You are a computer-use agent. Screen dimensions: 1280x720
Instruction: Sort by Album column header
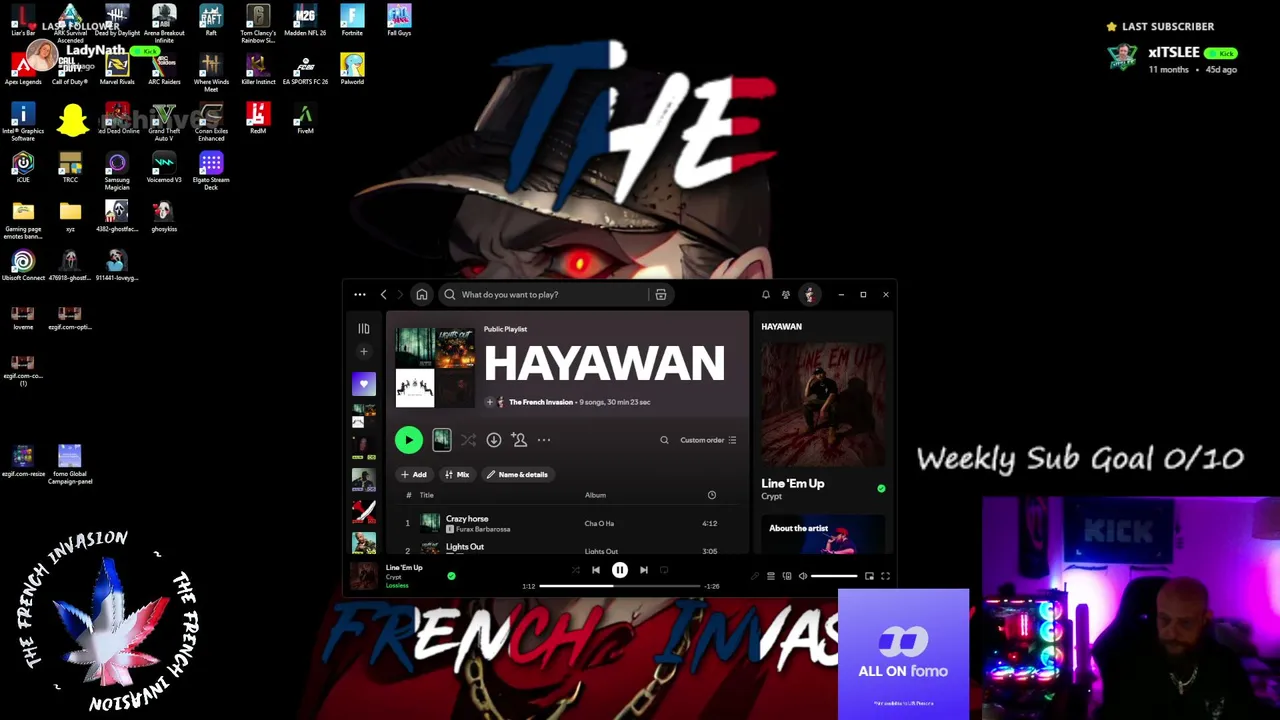point(595,495)
